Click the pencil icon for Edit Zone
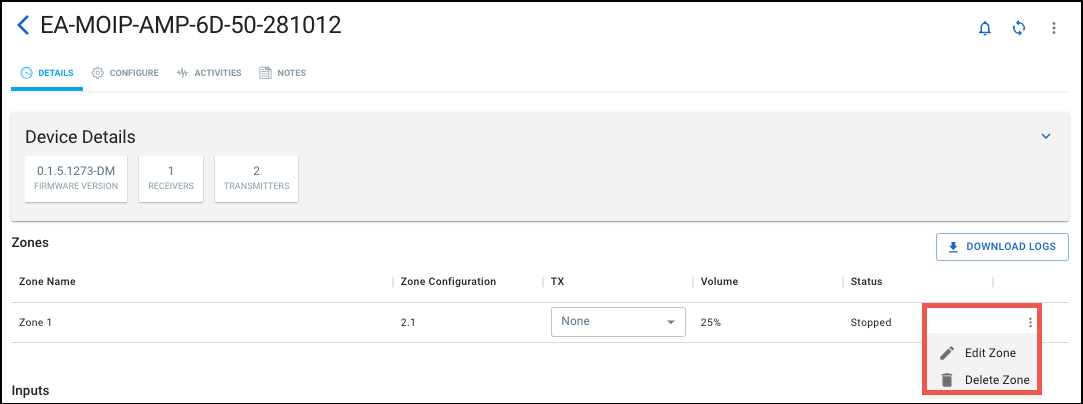The height and width of the screenshot is (404, 1083). click(x=947, y=353)
